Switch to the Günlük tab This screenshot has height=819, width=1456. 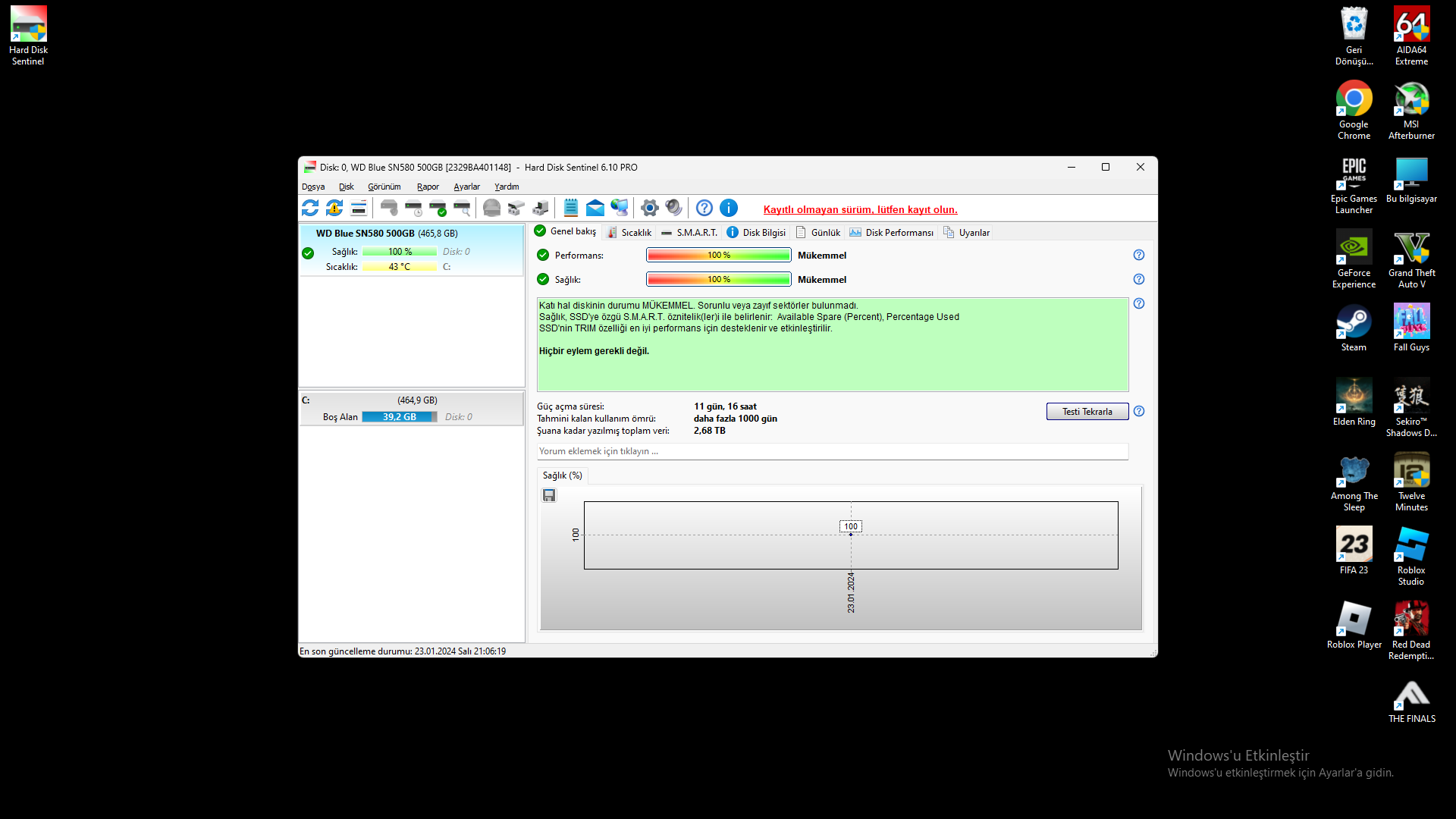(818, 233)
